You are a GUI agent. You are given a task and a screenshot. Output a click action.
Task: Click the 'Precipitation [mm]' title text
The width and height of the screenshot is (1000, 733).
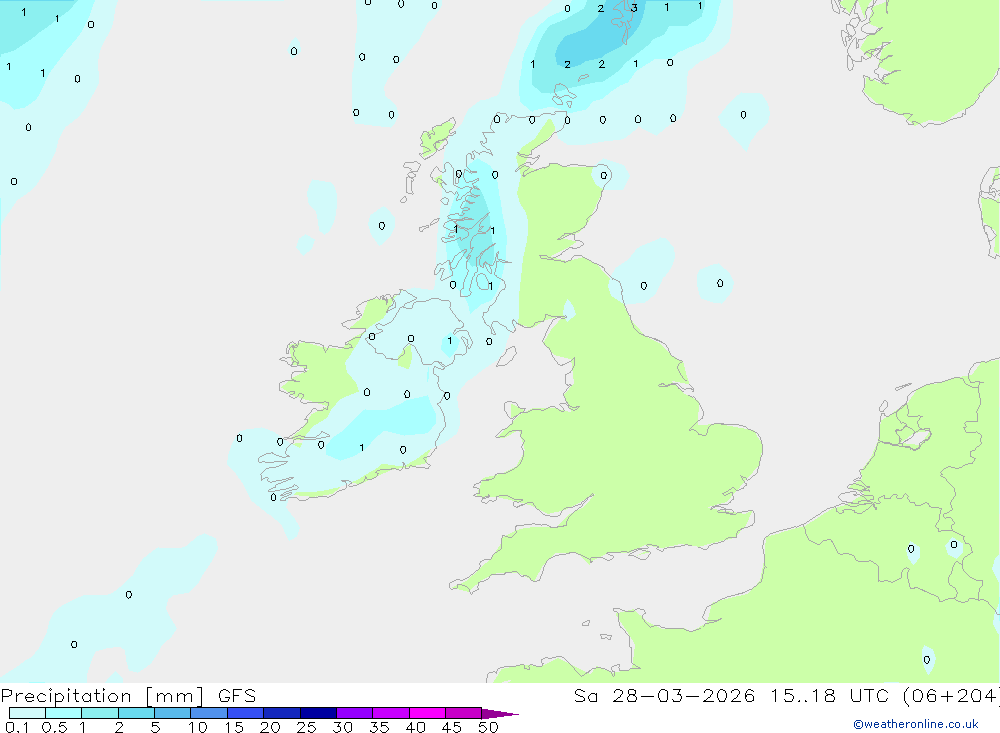[102, 695]
